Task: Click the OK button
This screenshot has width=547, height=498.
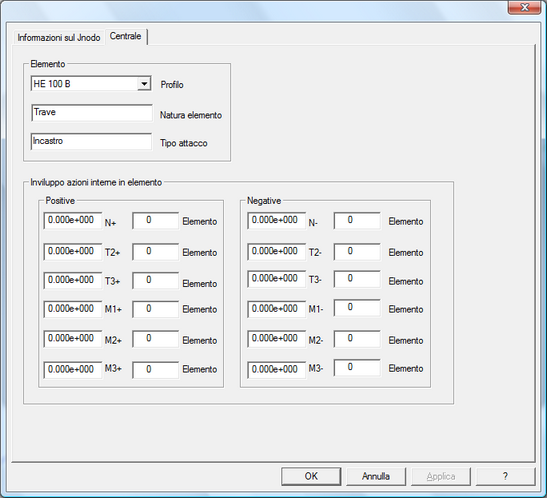Action: coord(311,476)
